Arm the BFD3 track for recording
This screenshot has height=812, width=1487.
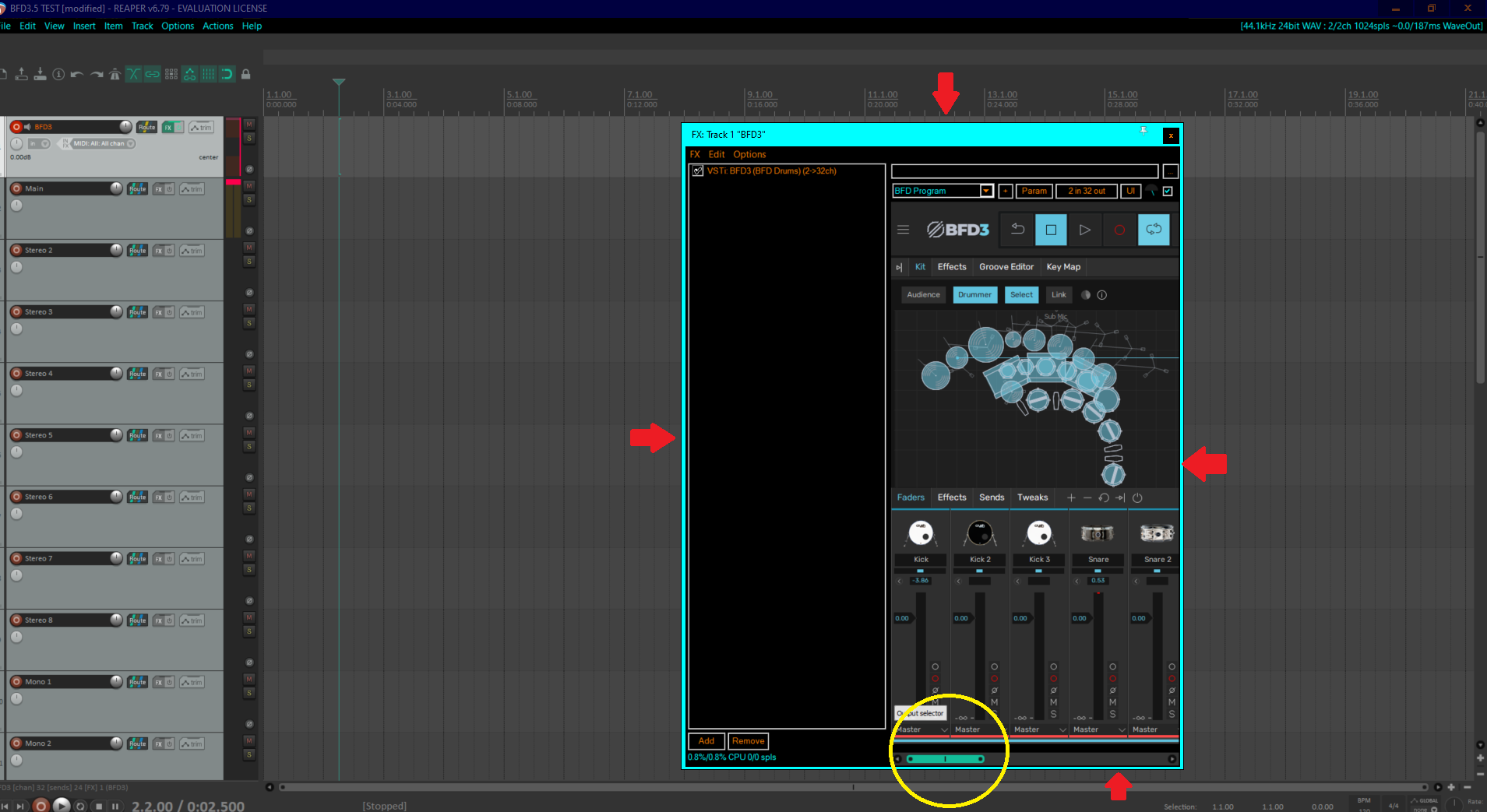coord(16,127)
